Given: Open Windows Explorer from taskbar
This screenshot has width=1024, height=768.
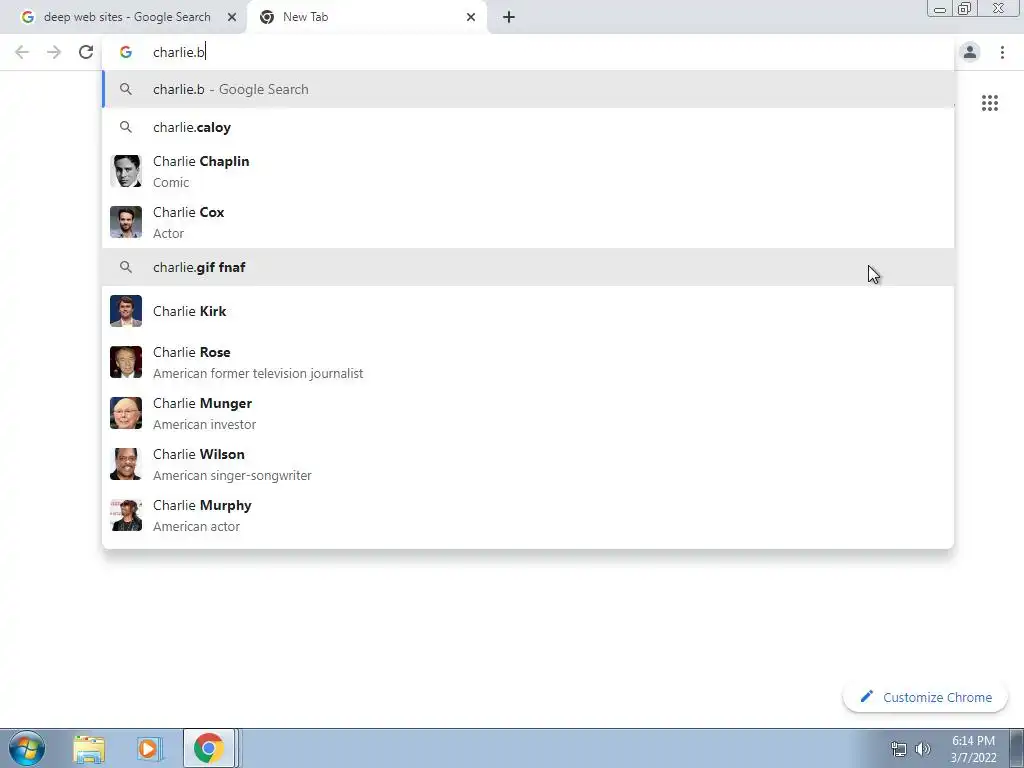Looking at the screenshot, I should pyautogui.click(x=89, y=749).
